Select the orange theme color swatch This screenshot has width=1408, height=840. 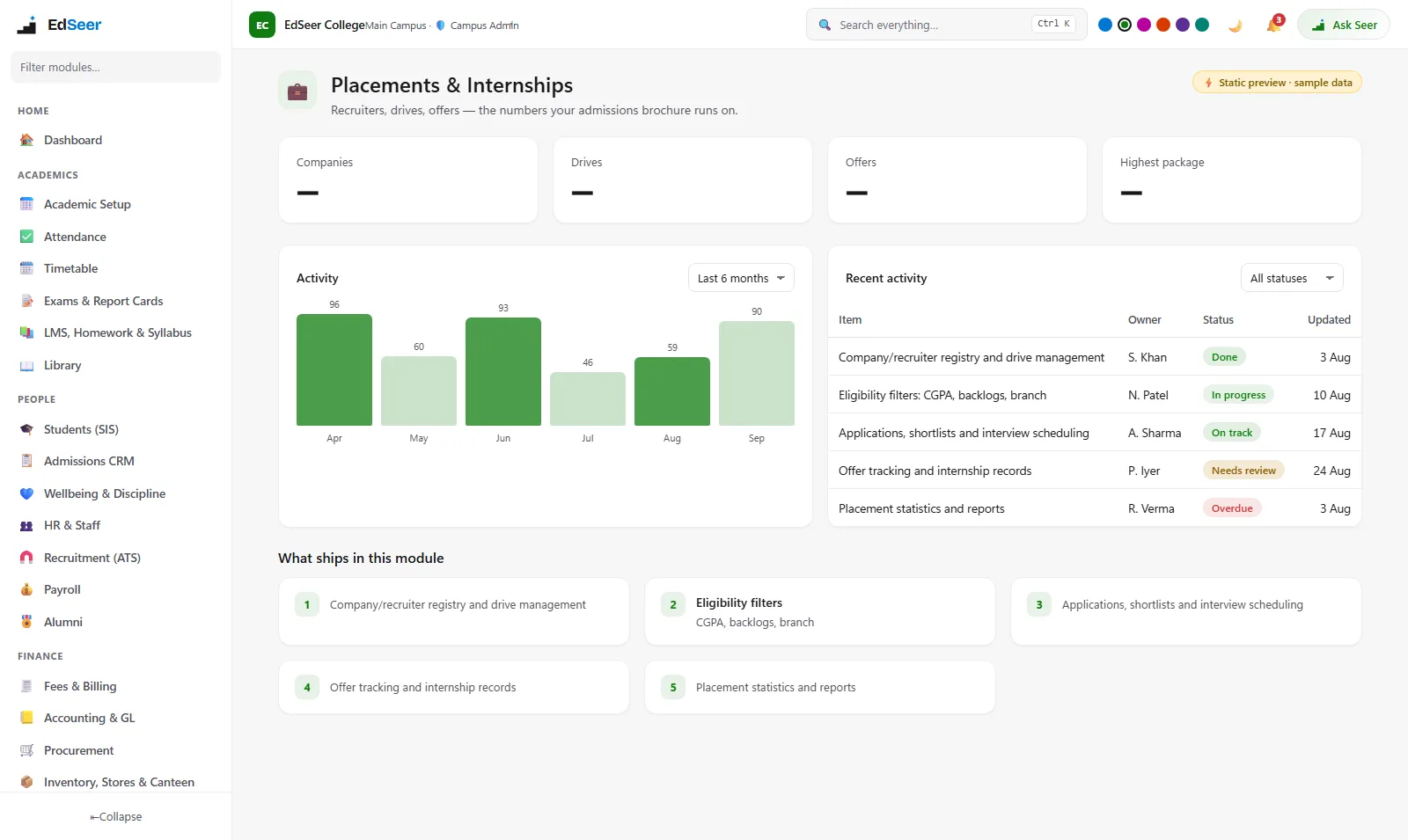point(1163,25)
